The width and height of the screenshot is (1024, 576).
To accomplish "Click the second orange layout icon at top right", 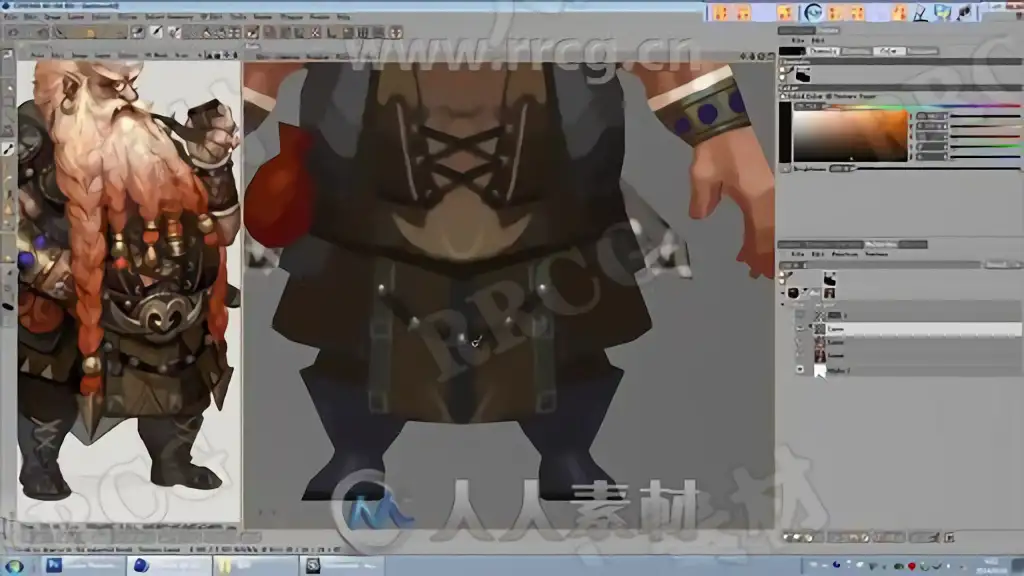I will pos(744,12).
